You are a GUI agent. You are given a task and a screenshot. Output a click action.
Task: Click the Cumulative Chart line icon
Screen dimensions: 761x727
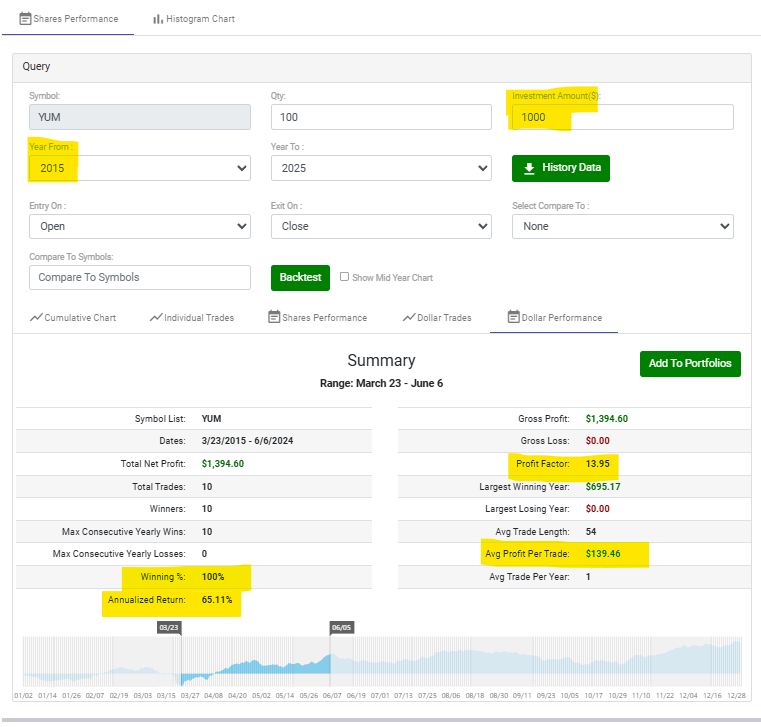pos(36,317)
